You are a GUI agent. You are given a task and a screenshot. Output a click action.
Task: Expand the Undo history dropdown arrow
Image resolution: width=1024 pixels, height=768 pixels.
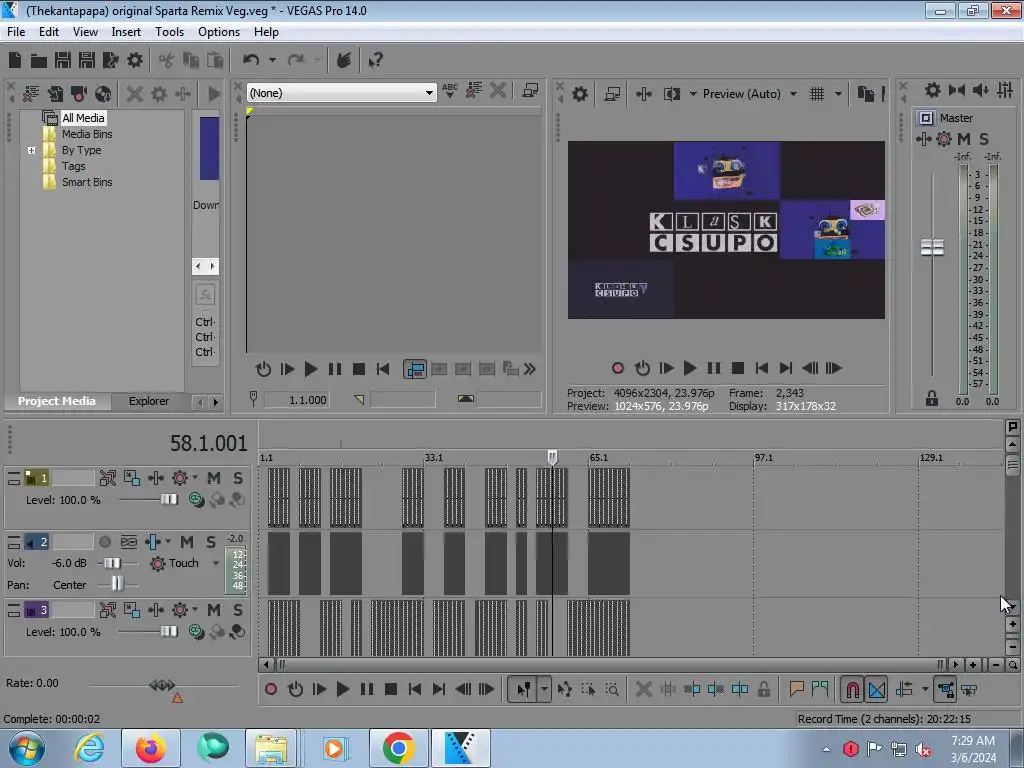272,60
